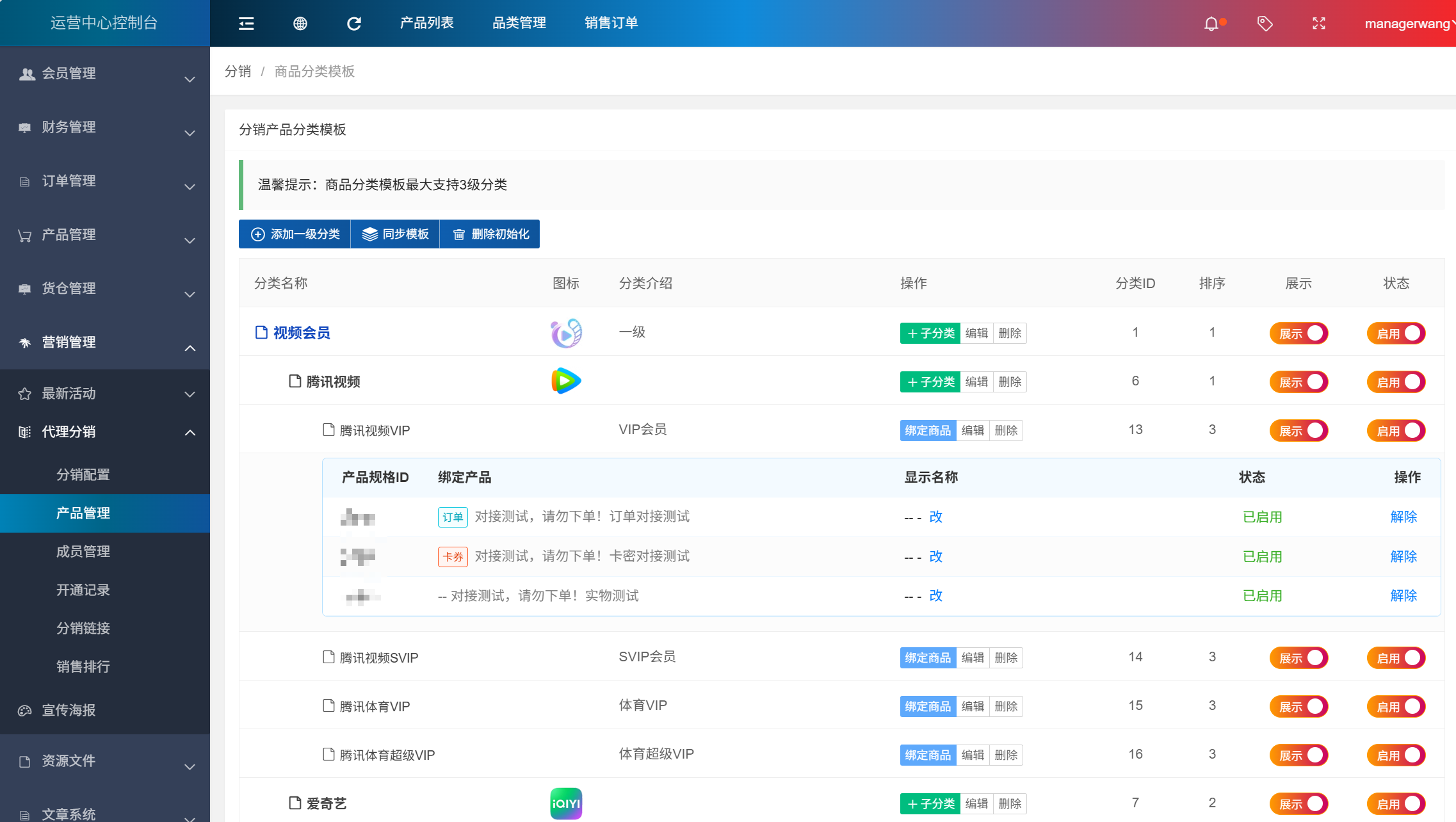Image resolution: width=1456 pixels, height=822 pixels.
Task: Toggle 启用 switch for 视频会员 row
Action: [1396, 334]
